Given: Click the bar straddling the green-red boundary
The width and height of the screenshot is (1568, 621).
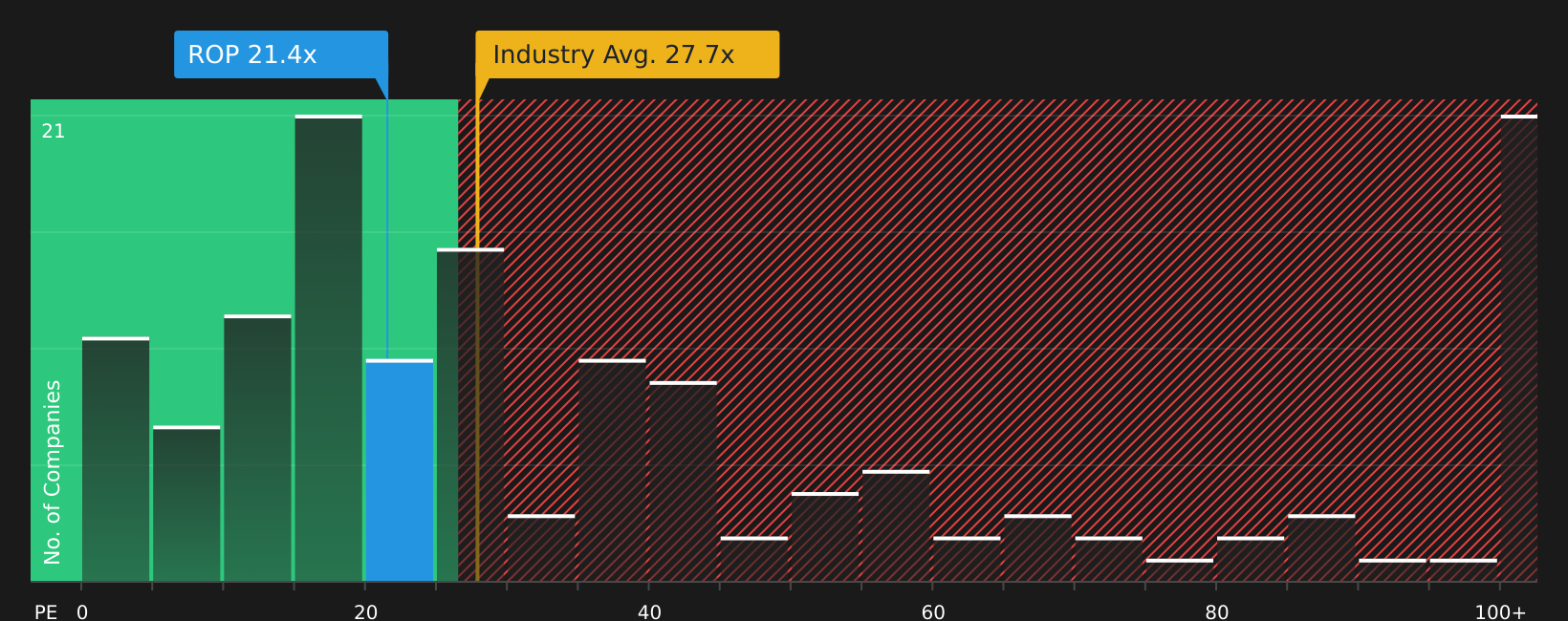Looking at the screenshot, I should click(470, 415).
